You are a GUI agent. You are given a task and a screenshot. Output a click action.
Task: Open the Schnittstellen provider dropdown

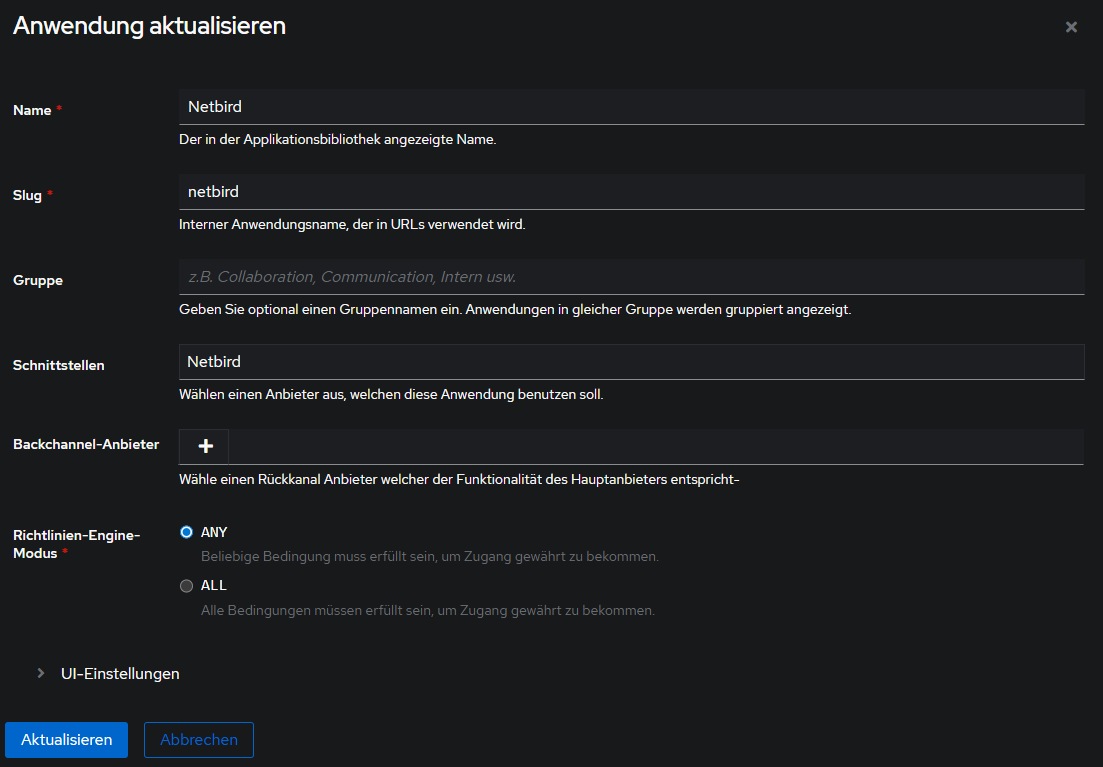pyautogui.click(x=631, y=362)
